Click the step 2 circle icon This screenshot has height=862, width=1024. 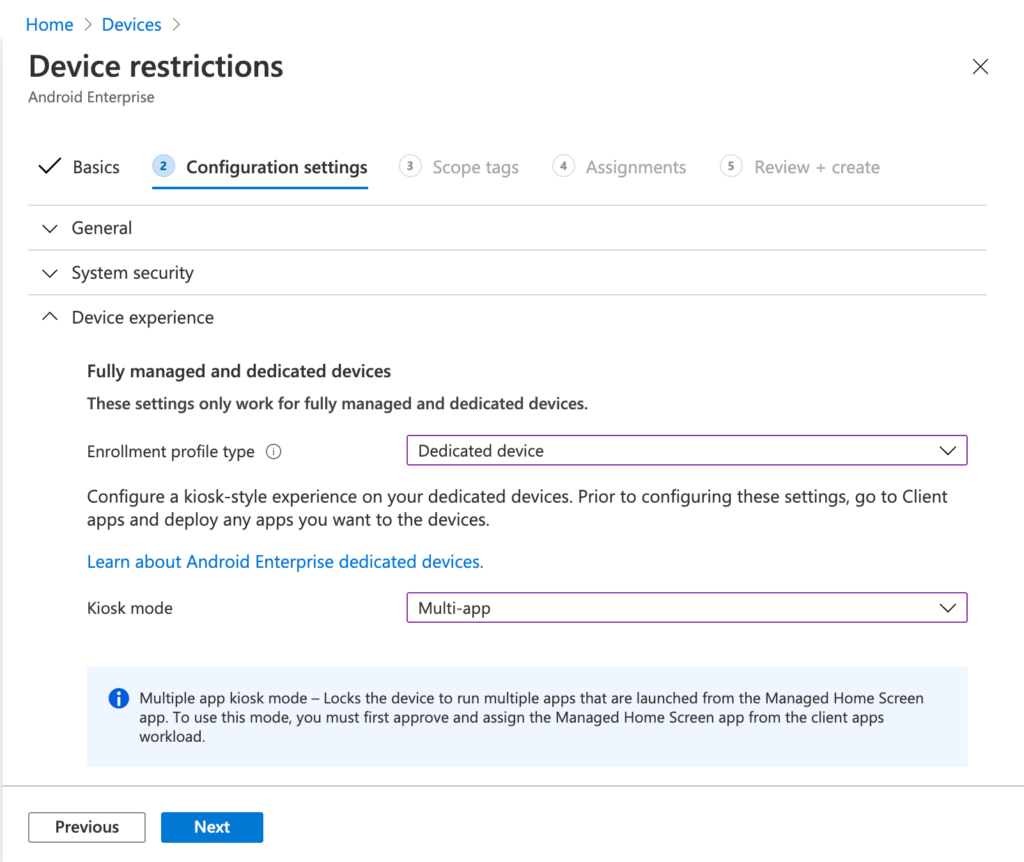(x=162, y=166)
